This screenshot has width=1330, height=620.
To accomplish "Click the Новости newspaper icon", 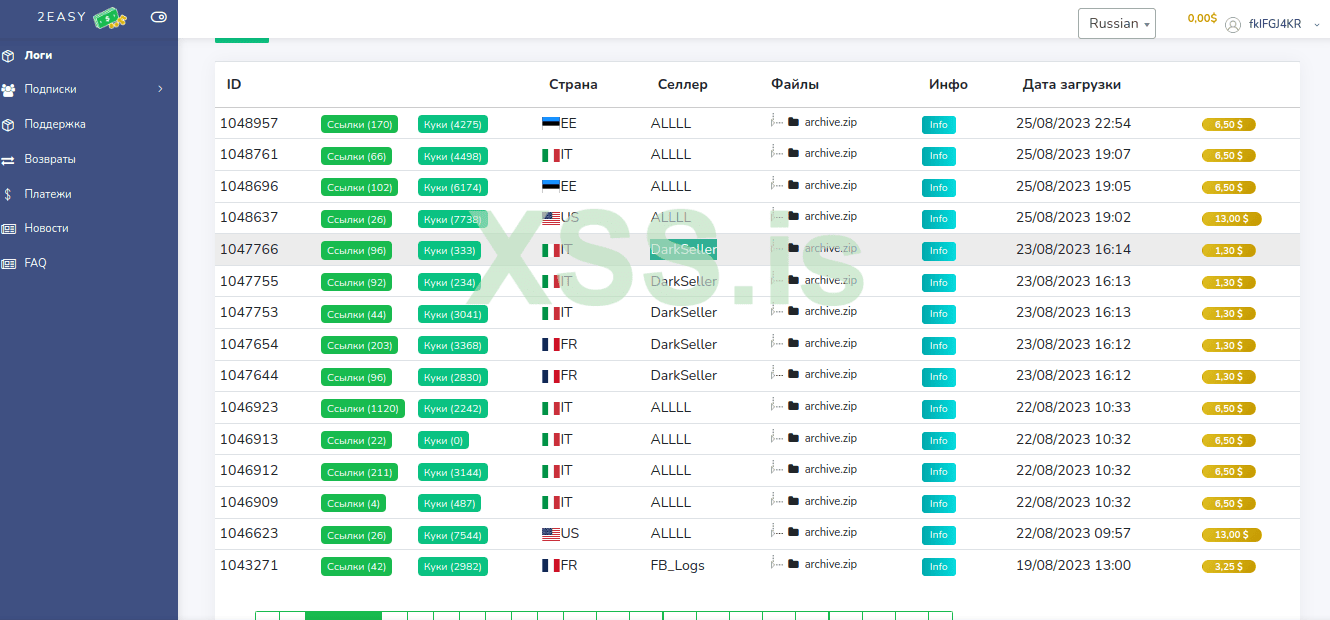I will pyautogui.click(x=8, y=229).
